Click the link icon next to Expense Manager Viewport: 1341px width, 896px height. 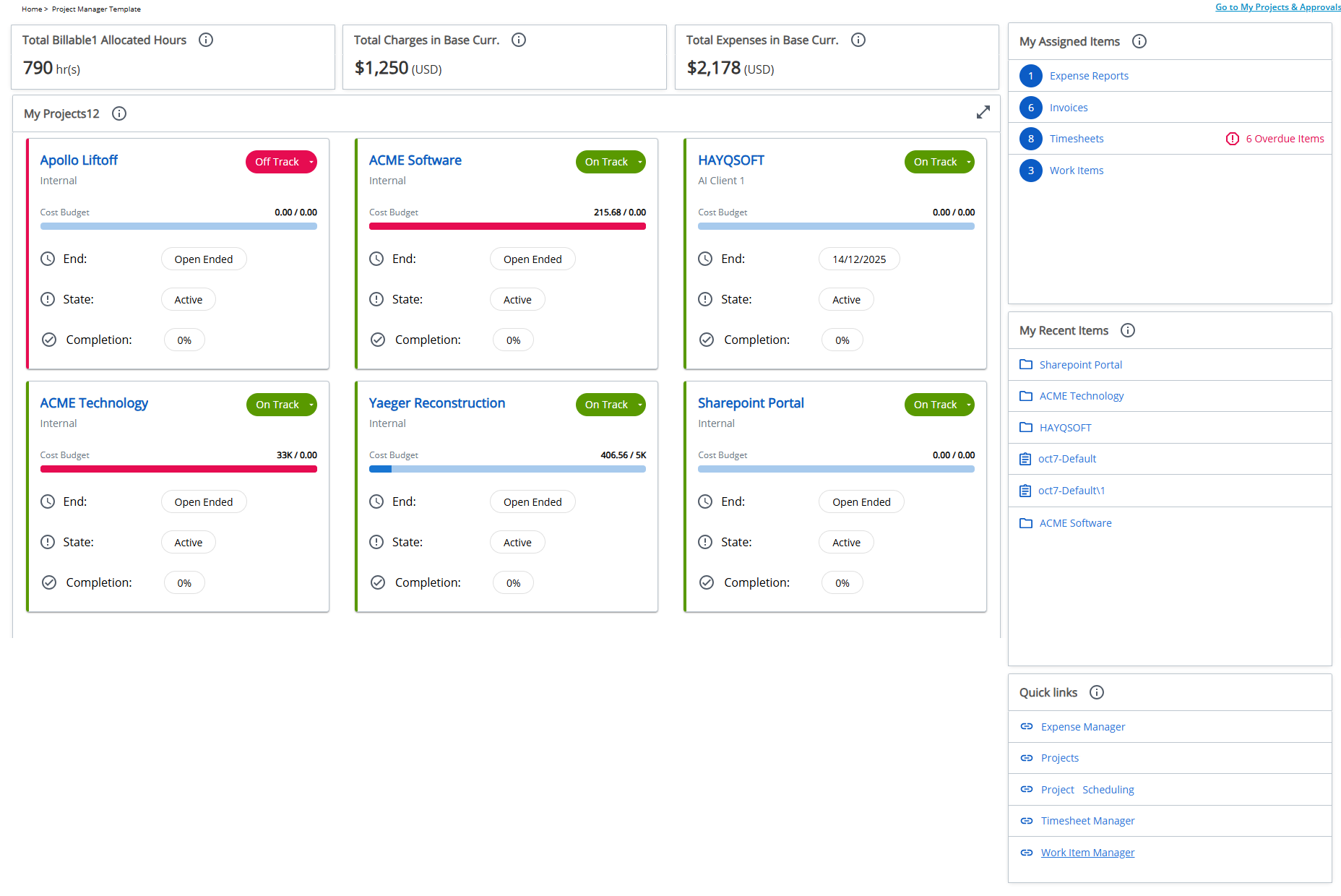[x=1027, y=726]
